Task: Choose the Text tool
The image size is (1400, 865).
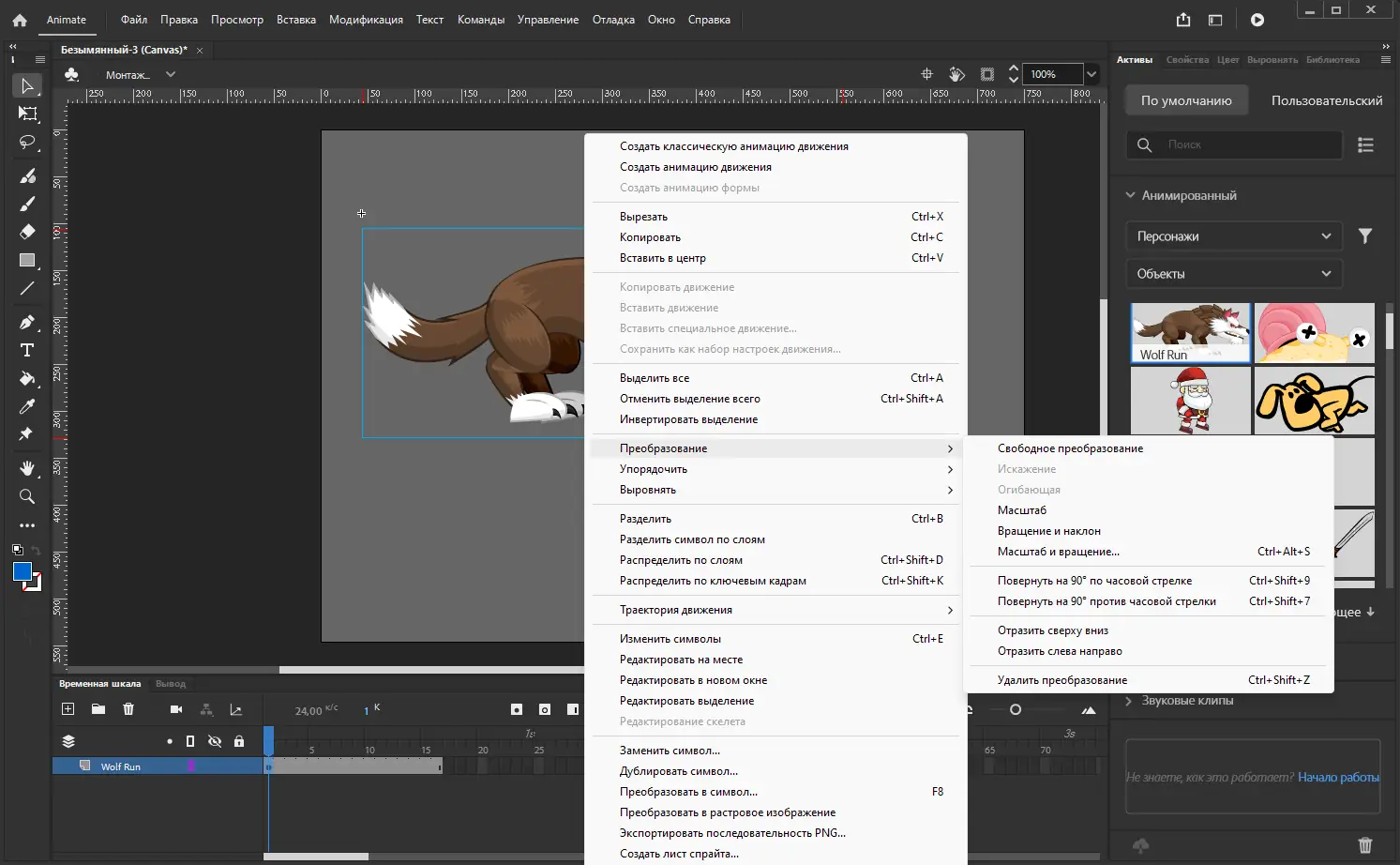Action: 27,350
